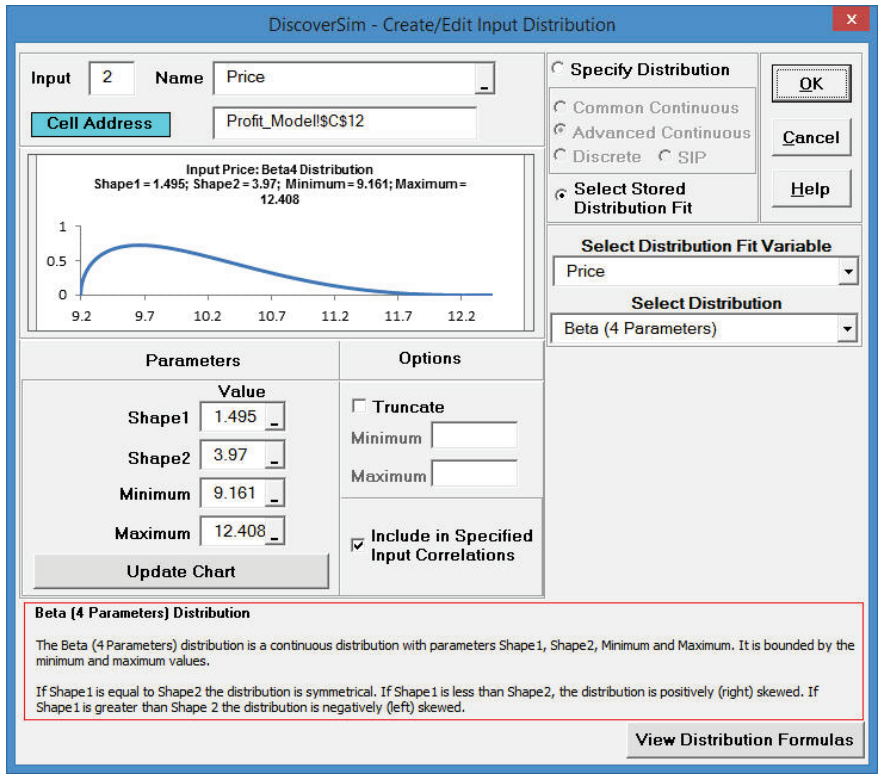Select the Specify Distribution radio button
Screen dimensions: 885x780
[x=558, y=70]
